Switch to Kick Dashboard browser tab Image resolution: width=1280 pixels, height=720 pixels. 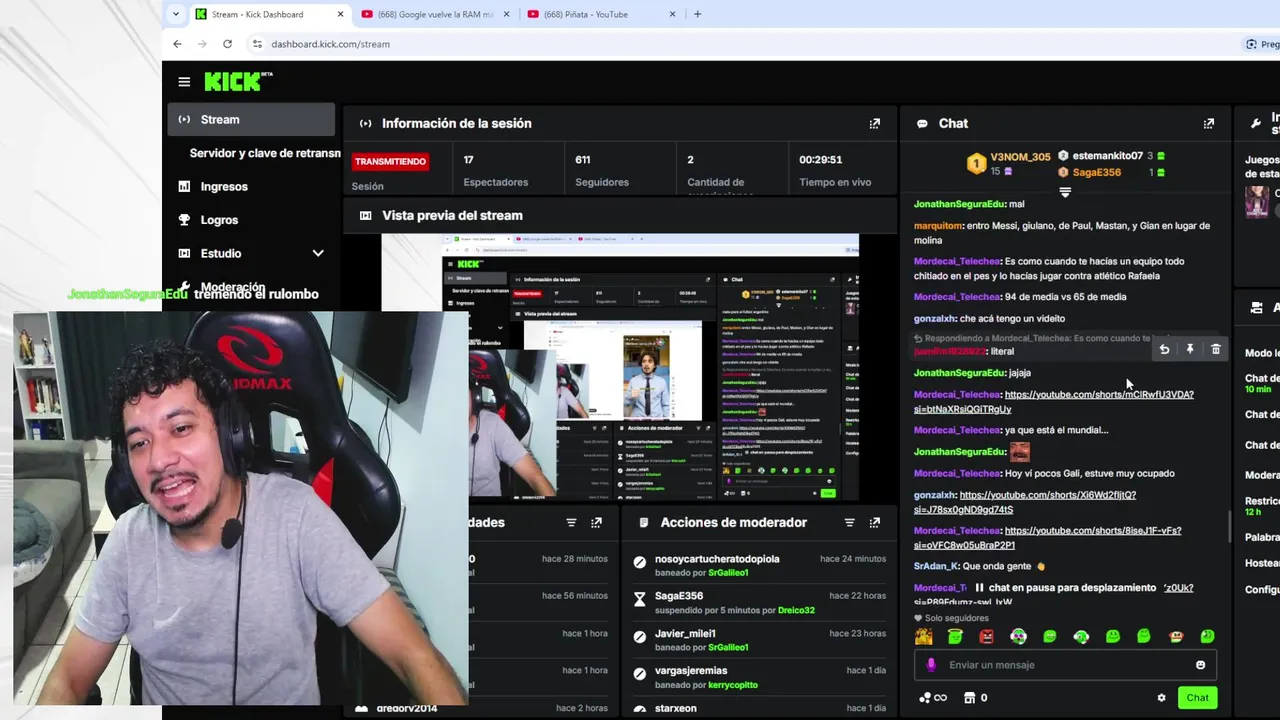tap(268, 14)
